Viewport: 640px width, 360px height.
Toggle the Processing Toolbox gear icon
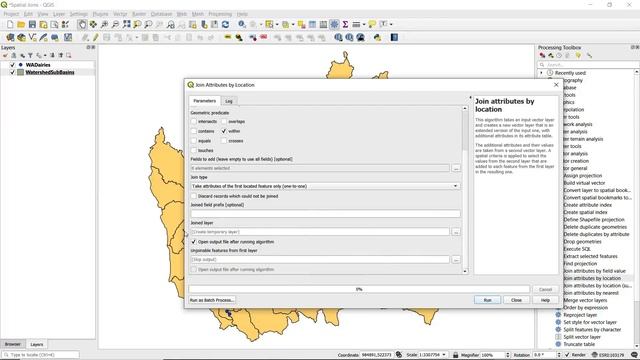pos(334,24)
